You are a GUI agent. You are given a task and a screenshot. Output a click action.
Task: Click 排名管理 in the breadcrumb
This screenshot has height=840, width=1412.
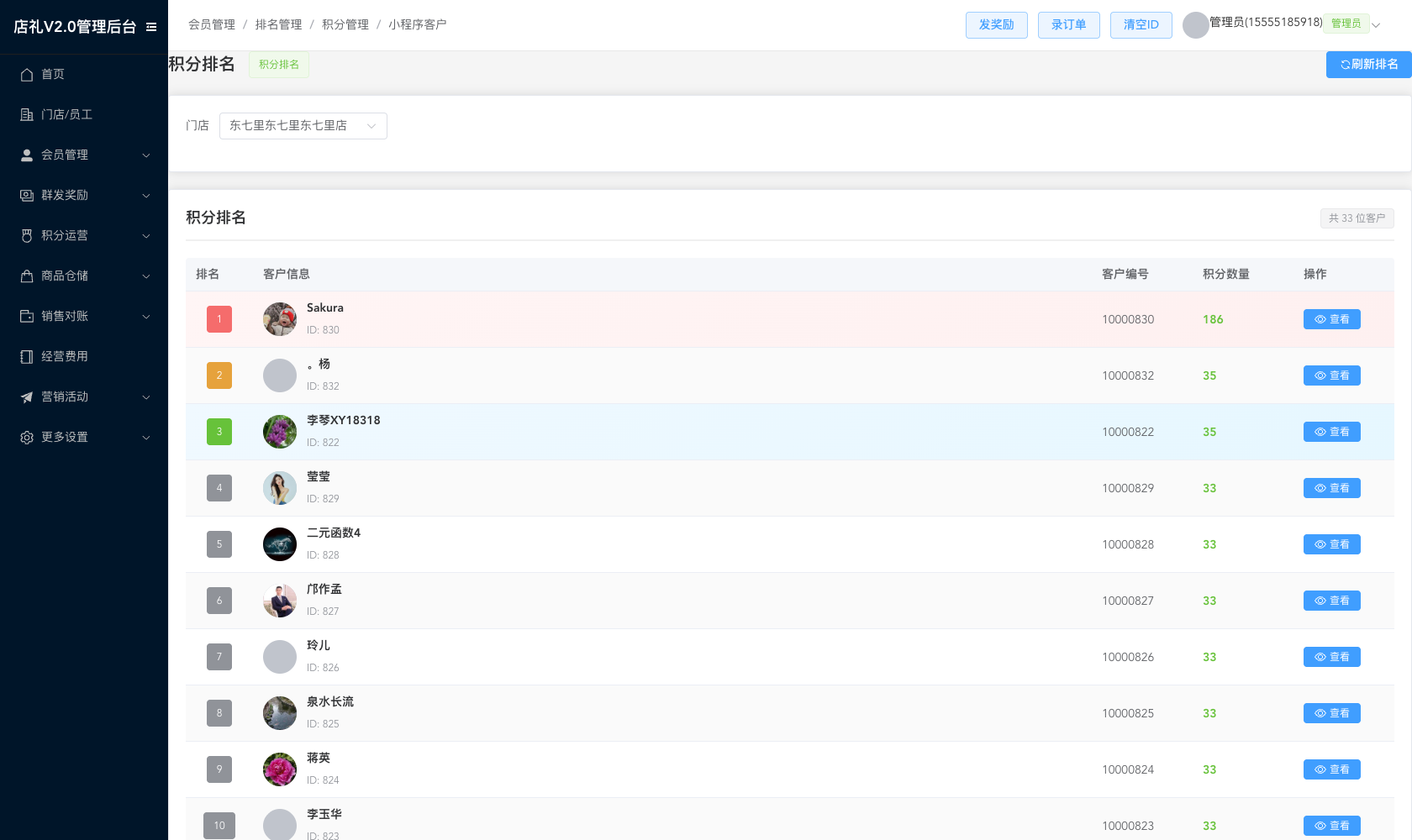click(x=279, y=25)
